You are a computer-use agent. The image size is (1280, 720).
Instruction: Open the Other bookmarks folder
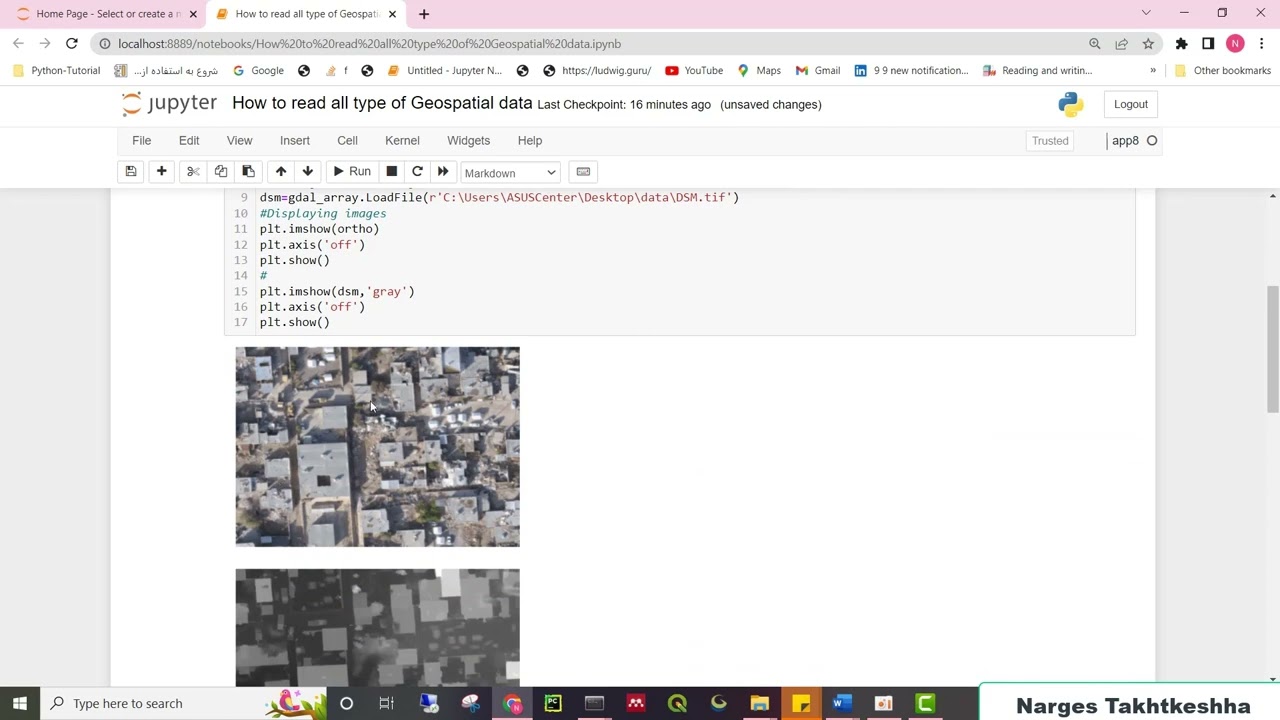[1222, 71]
